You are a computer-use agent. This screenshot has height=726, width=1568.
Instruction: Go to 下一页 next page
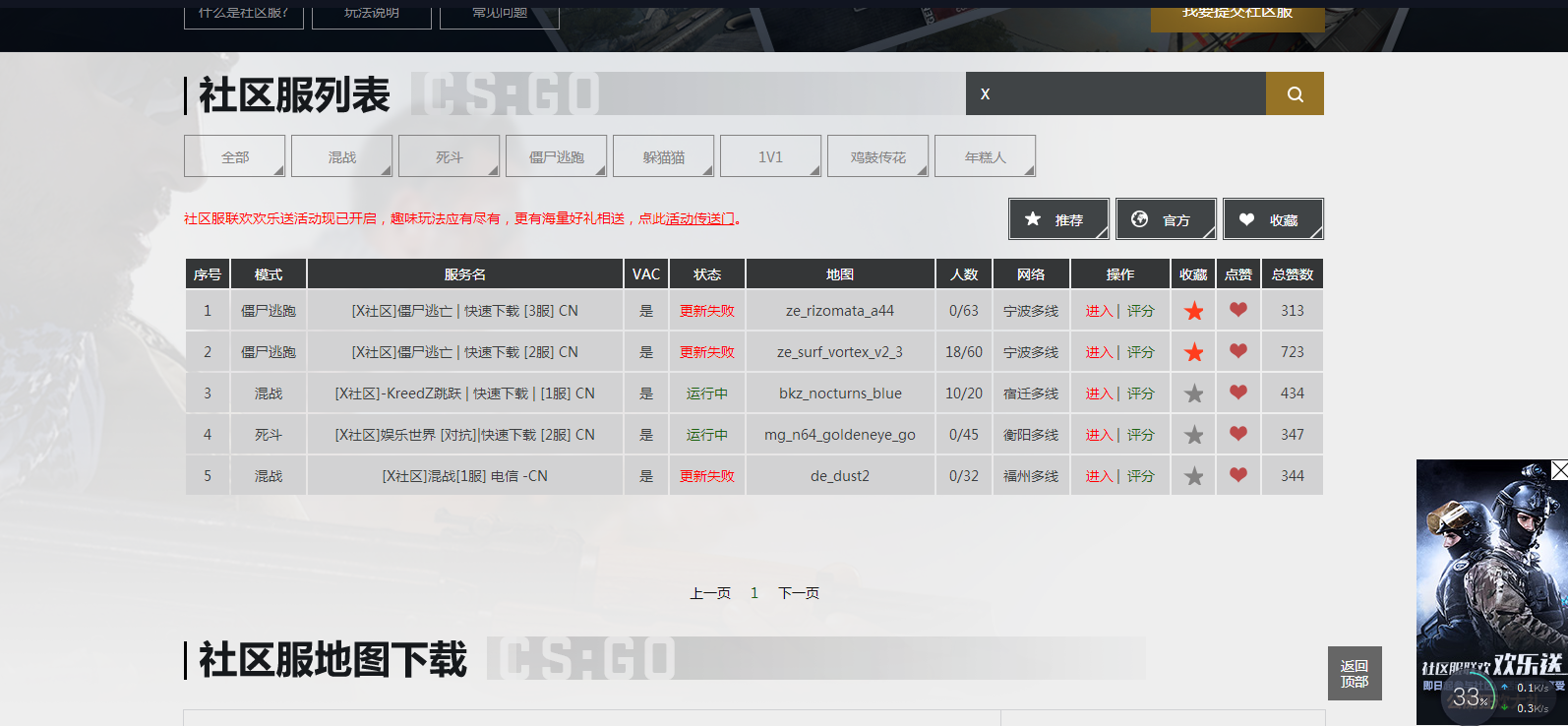point(798,593)
